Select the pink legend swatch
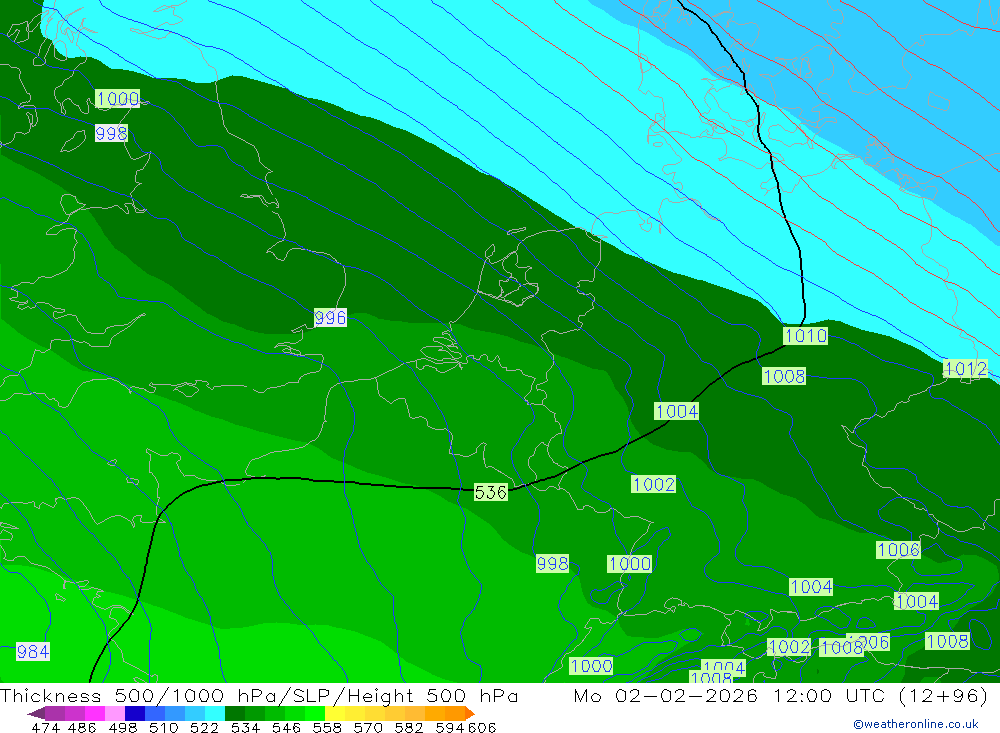This screenshot has height=733, width=1000. pos(115,713)
